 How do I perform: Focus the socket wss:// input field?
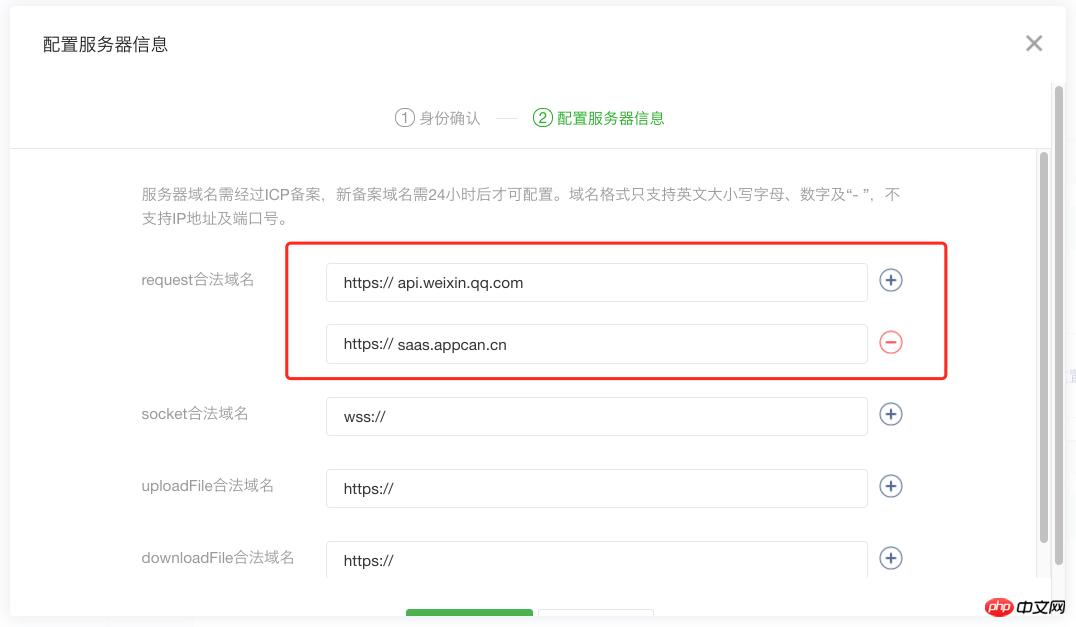[x=596, y=417]
